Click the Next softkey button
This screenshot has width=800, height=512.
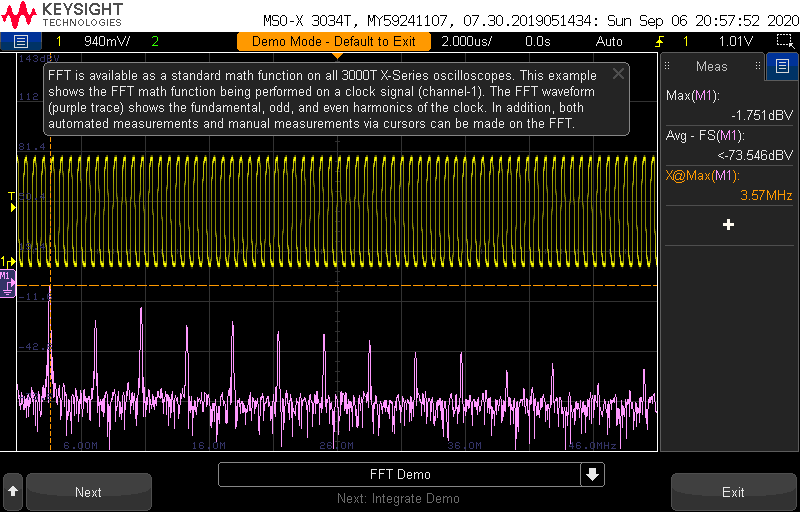88,492
